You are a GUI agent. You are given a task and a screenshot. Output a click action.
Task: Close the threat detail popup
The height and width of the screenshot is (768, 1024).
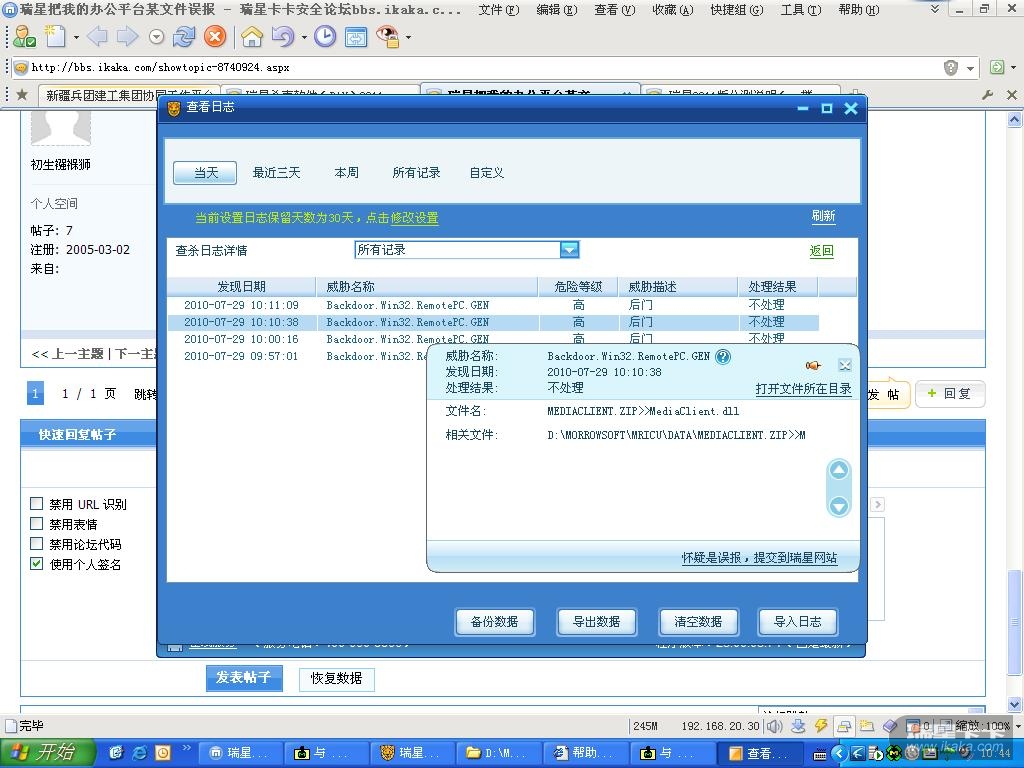[844, 365]
